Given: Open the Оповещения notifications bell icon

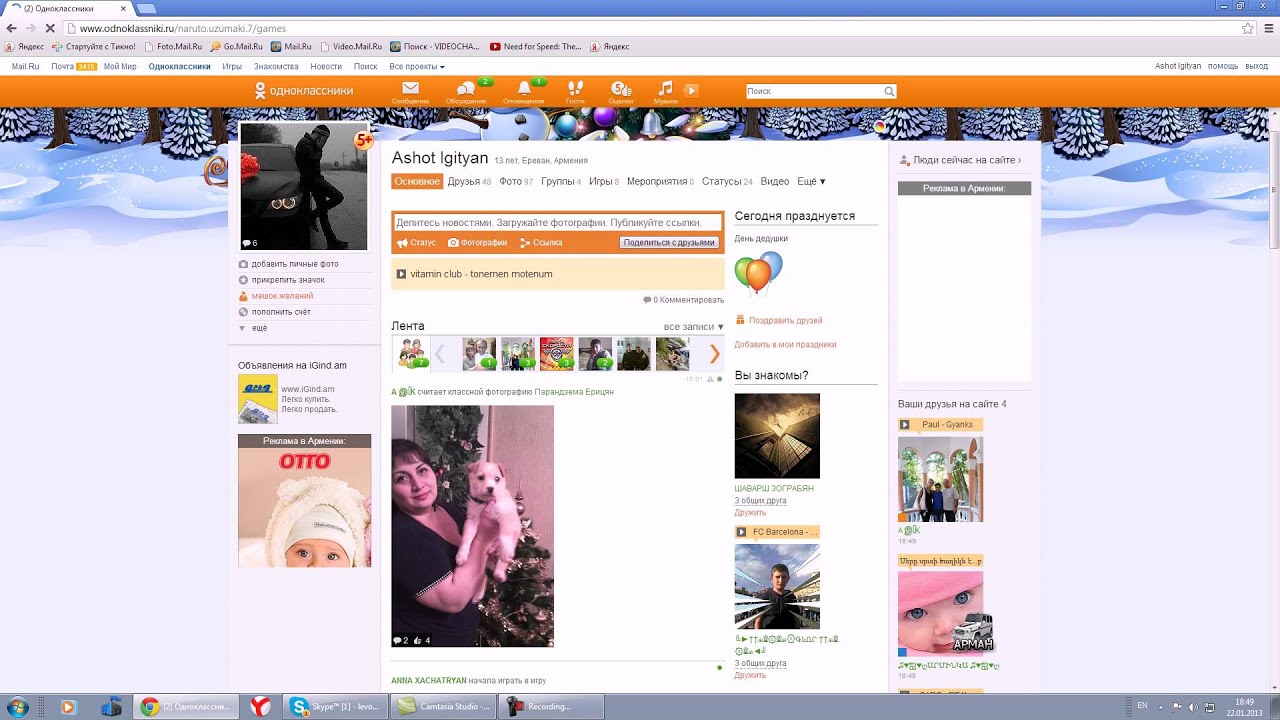Looking at the screenshot, I should [524, 88].
